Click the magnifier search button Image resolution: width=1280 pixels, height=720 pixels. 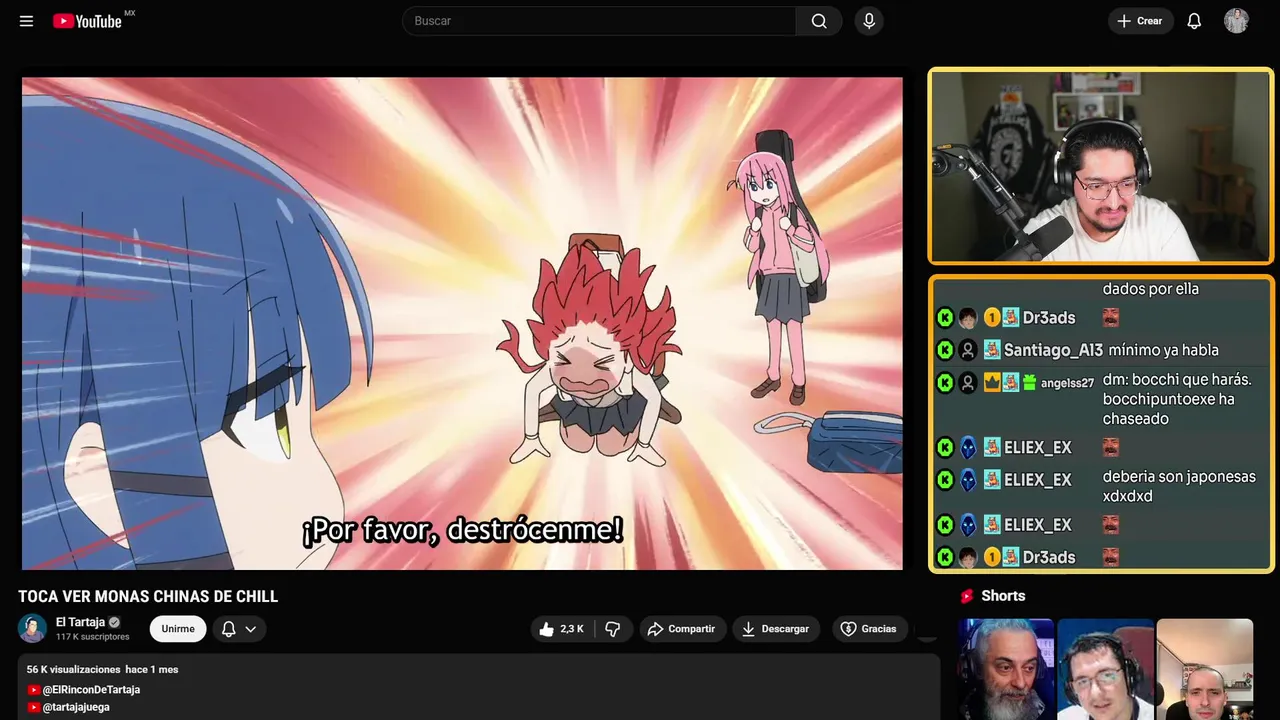819,21
